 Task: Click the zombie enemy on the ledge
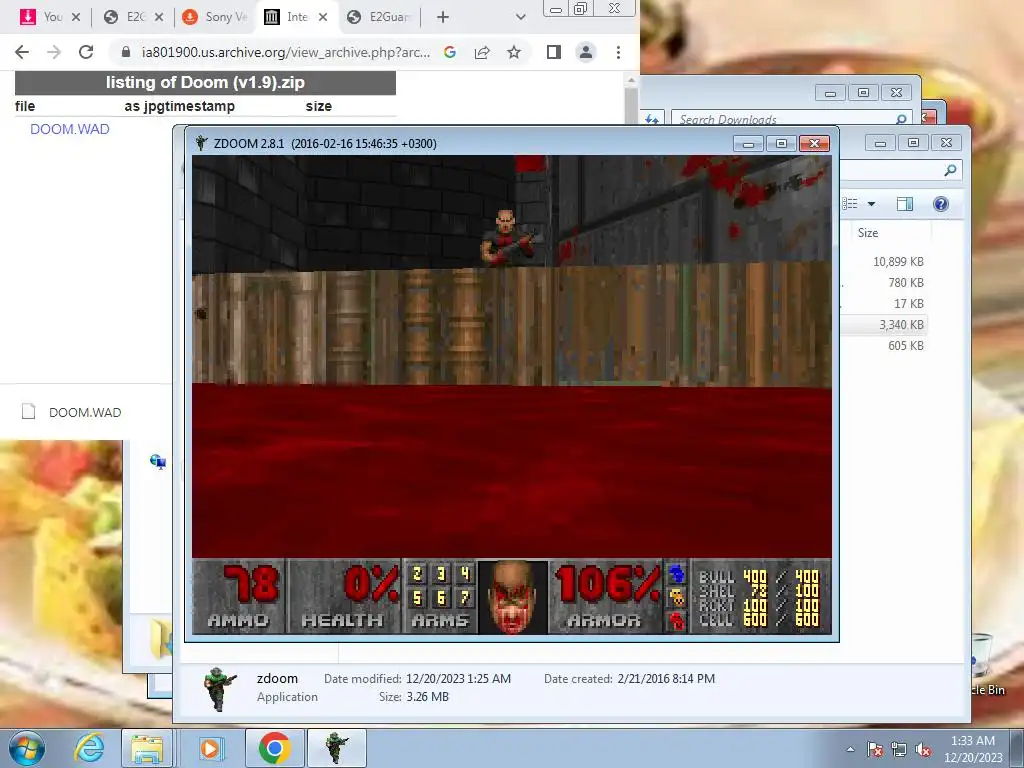pyautogui.click(x=507, y=238)
